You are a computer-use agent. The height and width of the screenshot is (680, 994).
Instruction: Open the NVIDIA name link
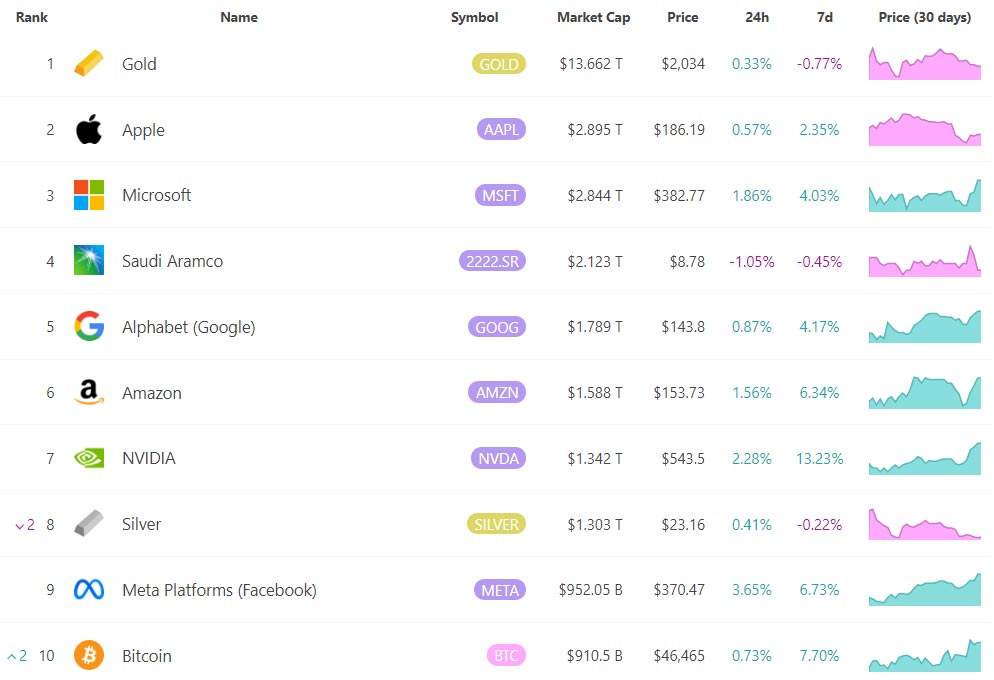click(149, 458)
